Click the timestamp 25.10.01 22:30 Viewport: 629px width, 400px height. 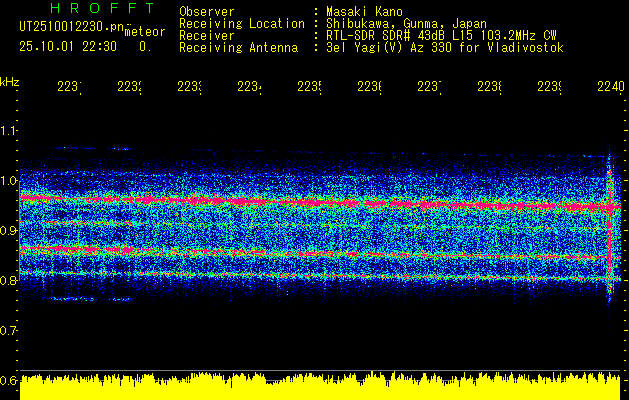coord(68,47)
